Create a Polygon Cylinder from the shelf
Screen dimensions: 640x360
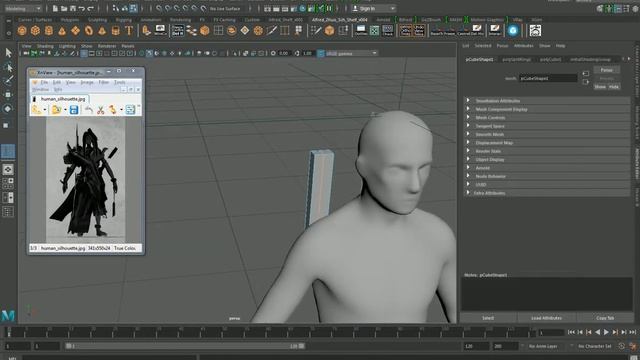(49, 31)
